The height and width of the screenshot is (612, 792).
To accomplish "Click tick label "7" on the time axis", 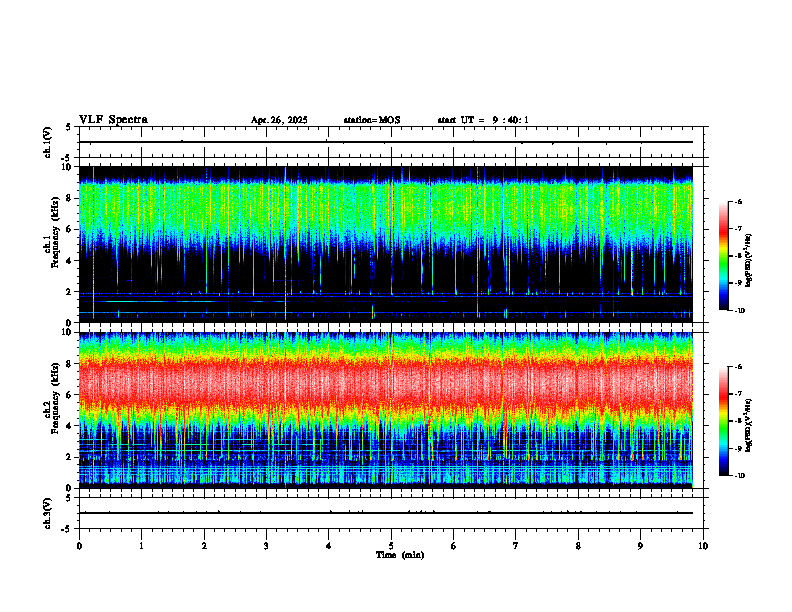I will pos(516,546).
